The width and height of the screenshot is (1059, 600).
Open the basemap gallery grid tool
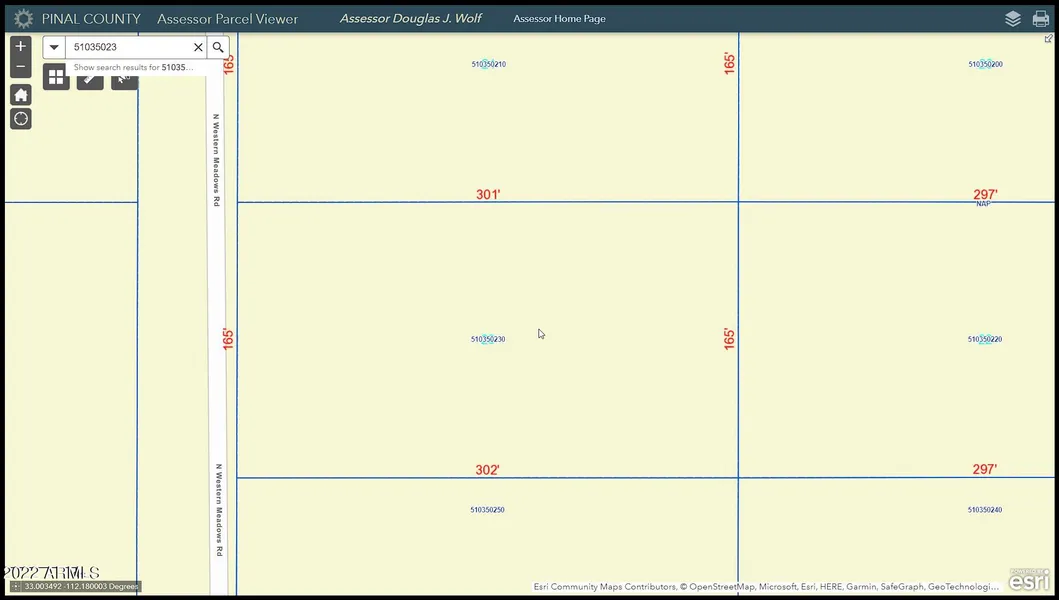(x=56, y=77)
